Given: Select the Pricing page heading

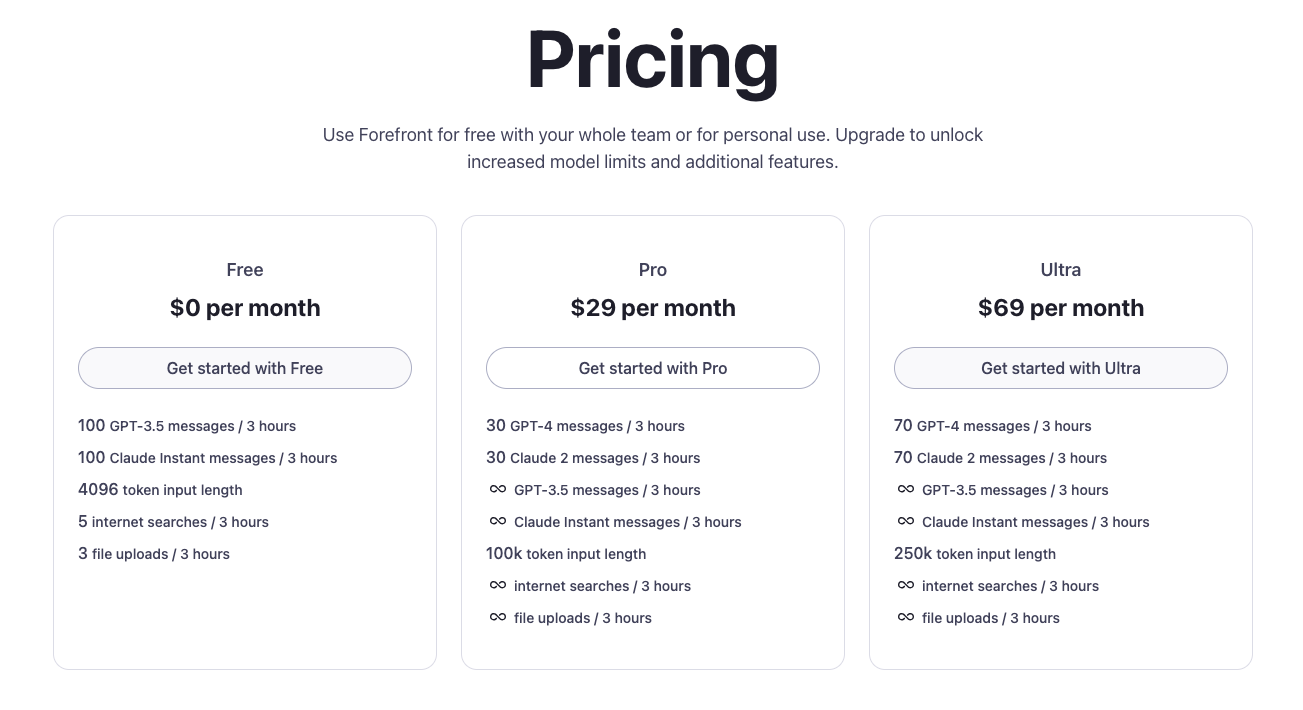Looking at the screenshot, I should click(x=653, y=62).
